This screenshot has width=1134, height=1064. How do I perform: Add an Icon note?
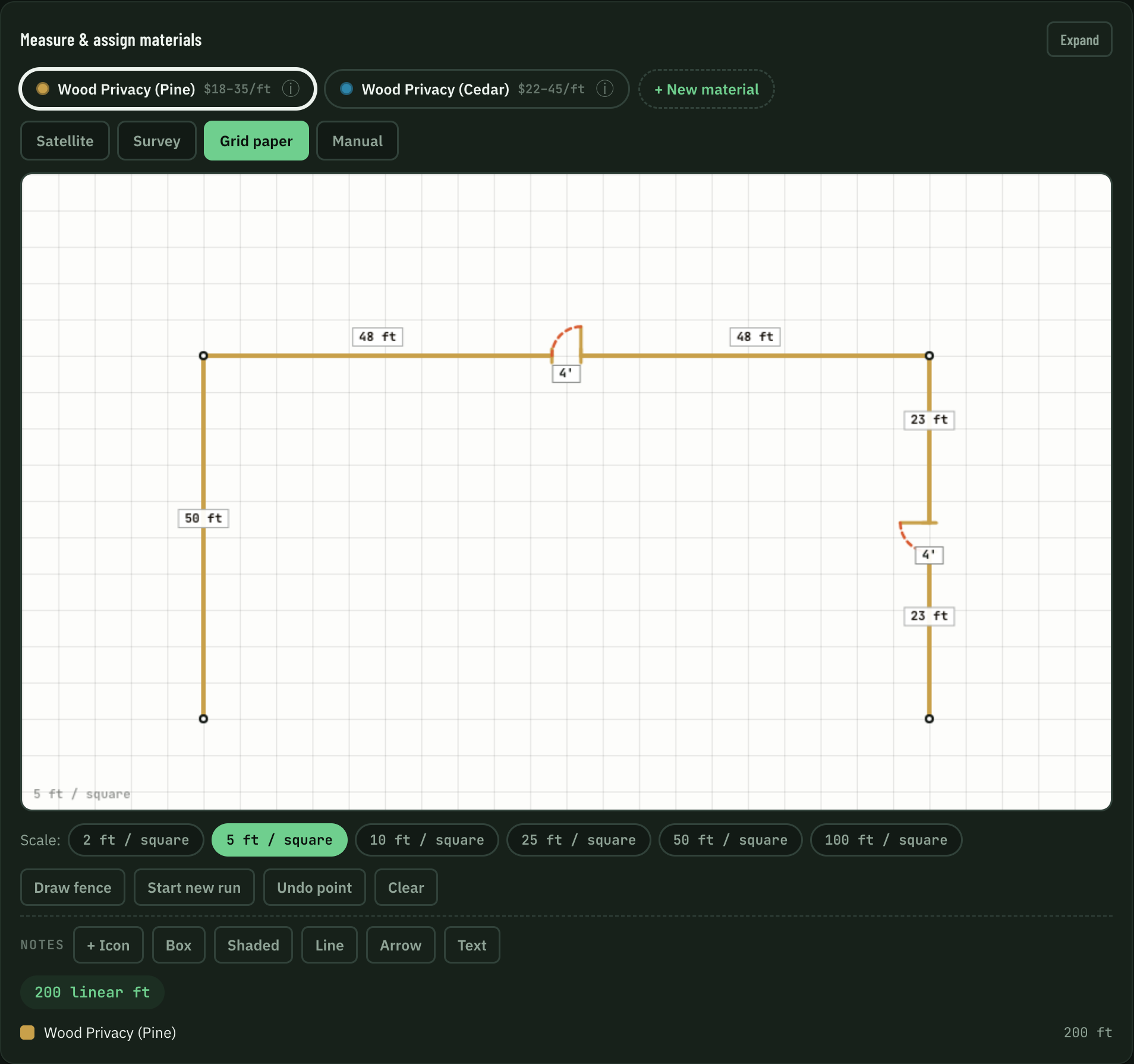point(108,945)
